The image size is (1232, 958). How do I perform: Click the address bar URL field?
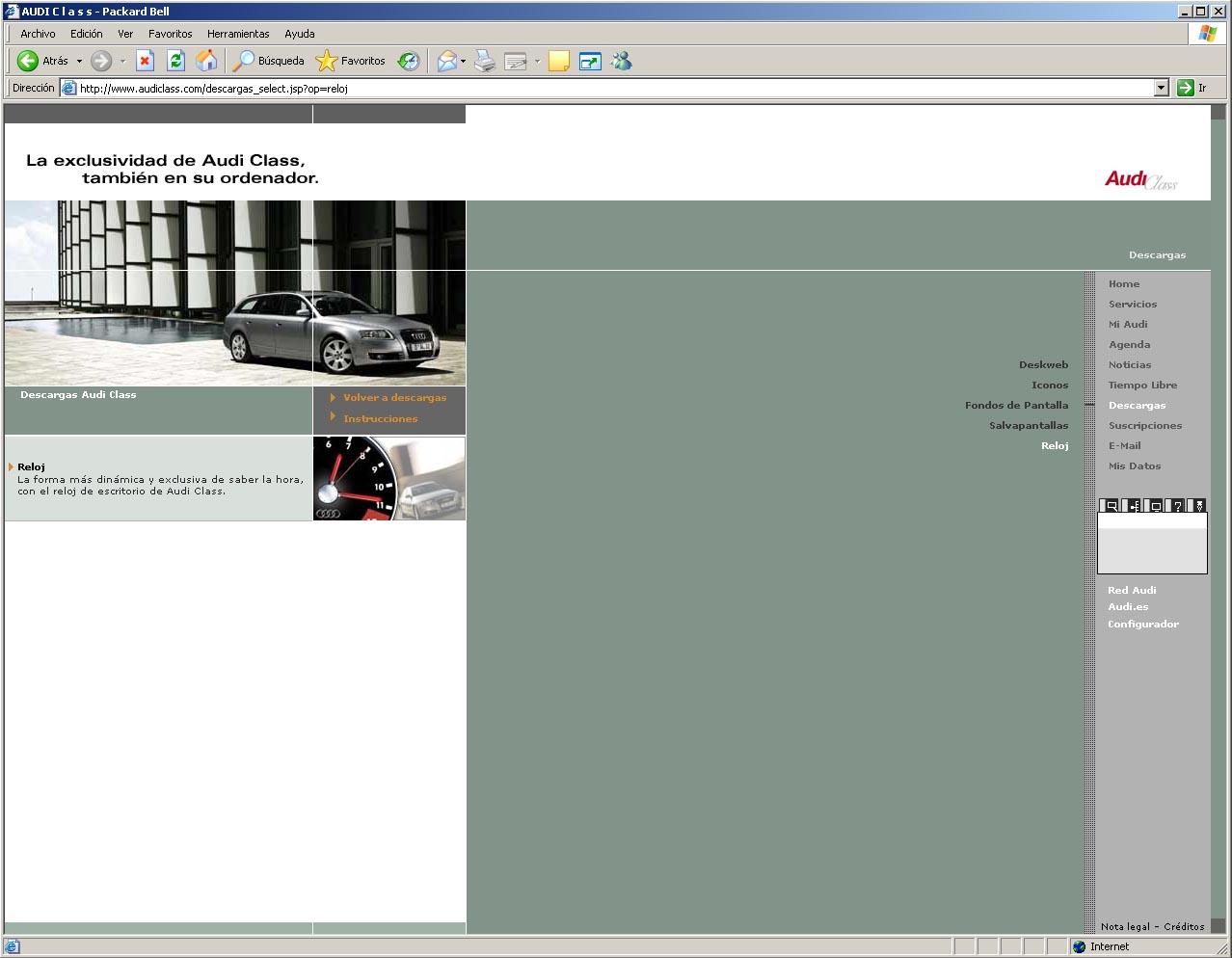615,88
